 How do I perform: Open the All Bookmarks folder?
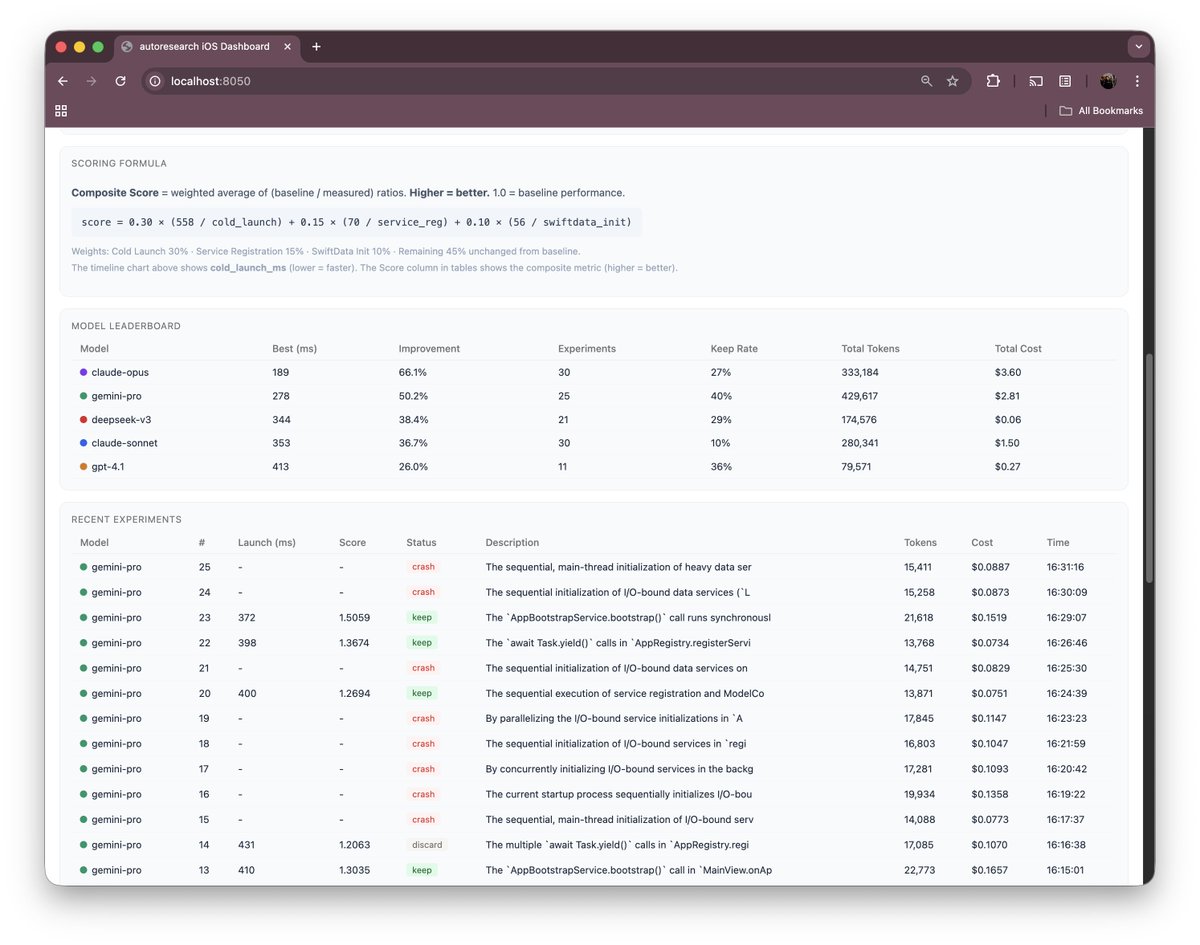(1100, 111)
